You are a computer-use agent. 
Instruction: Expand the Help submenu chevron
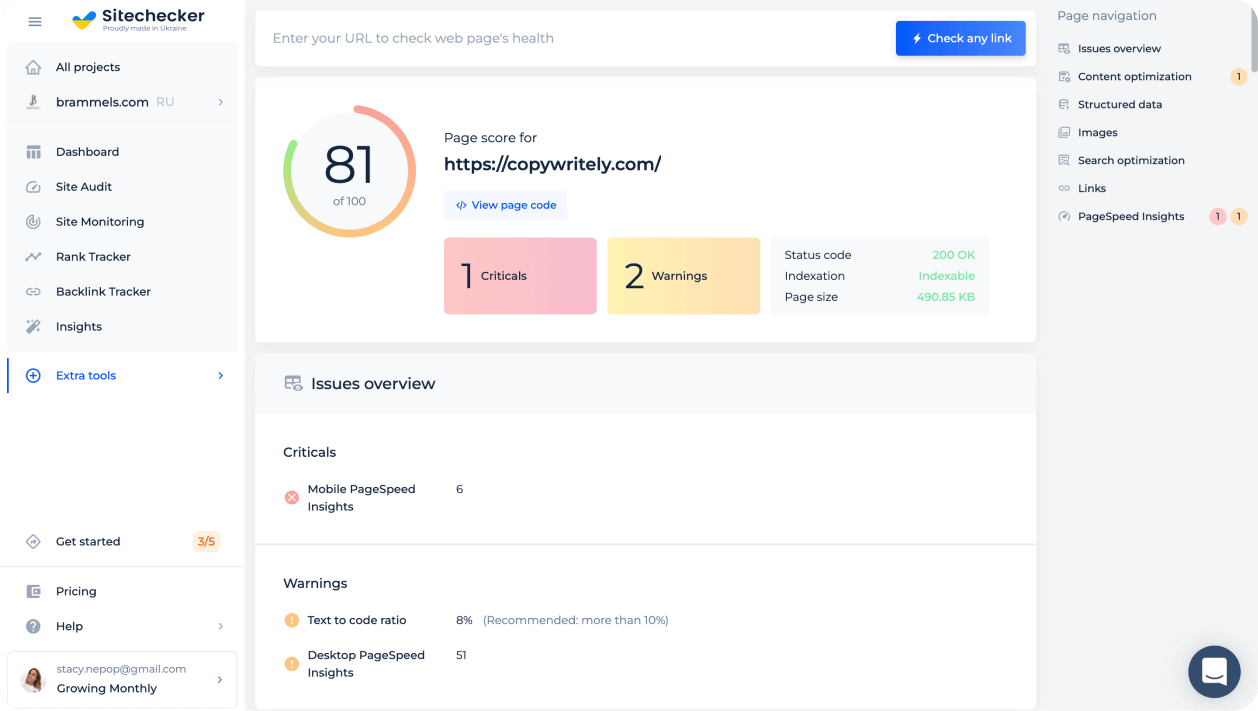(221, 627)
